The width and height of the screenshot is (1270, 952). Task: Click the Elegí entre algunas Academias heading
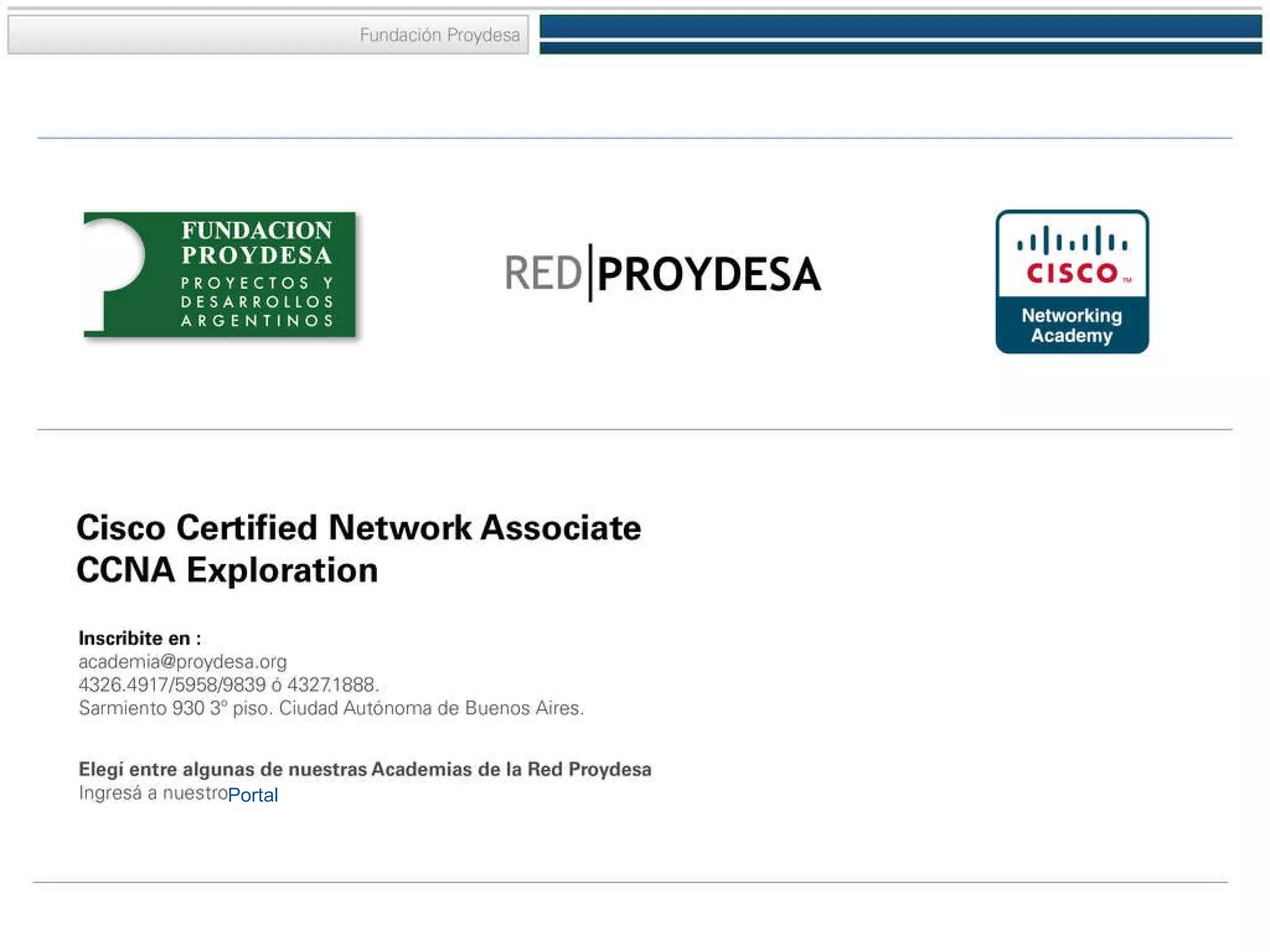[365, 769]
